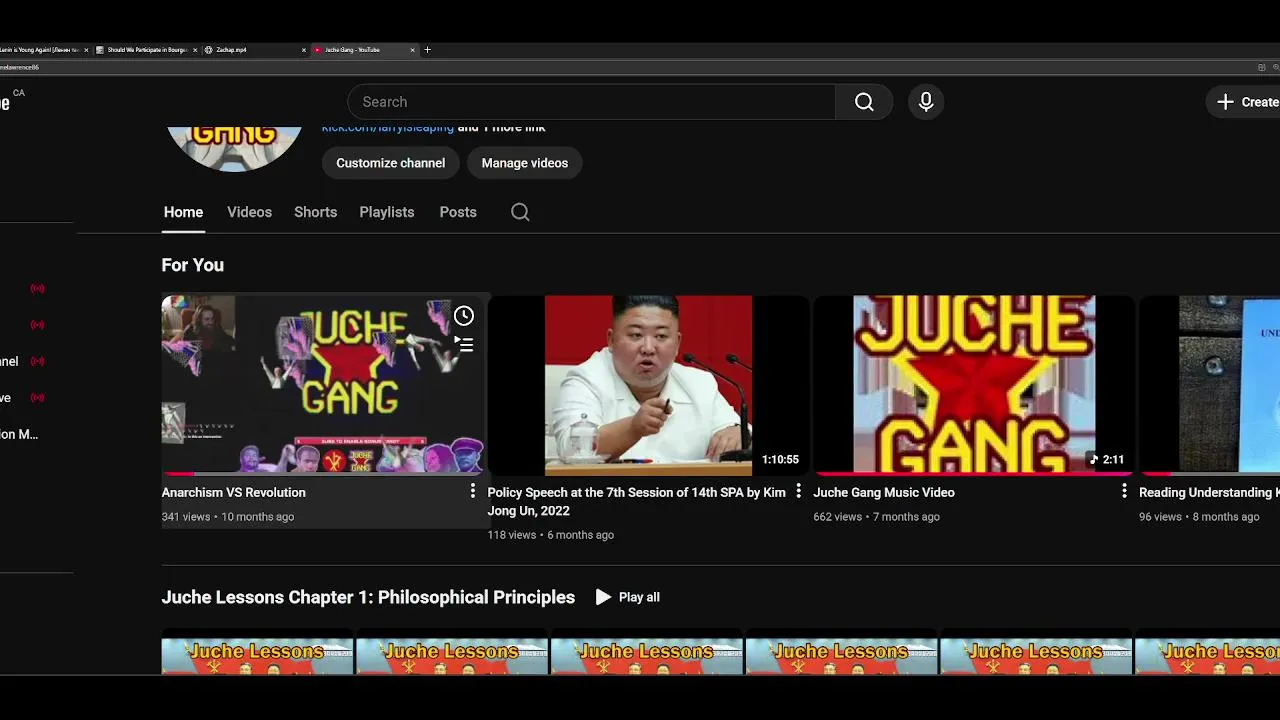Open the Reading Understanding video thumbnail
Screen dimensions: 1280x720
click(1210, 384)
